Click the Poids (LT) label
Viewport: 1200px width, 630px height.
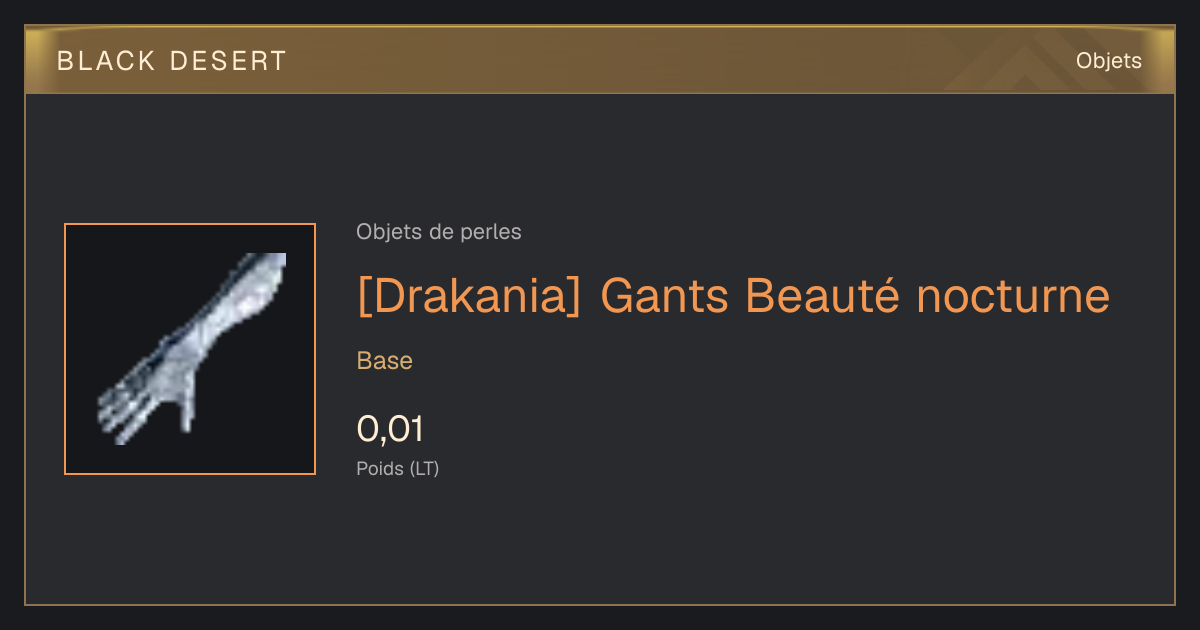tap(398, 468)
